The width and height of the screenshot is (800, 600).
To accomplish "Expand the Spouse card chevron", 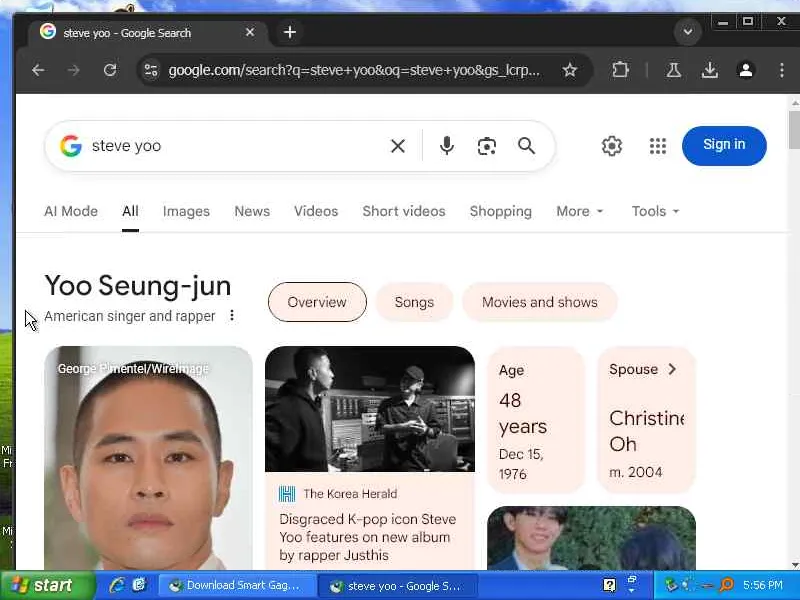I will [672, 369].
